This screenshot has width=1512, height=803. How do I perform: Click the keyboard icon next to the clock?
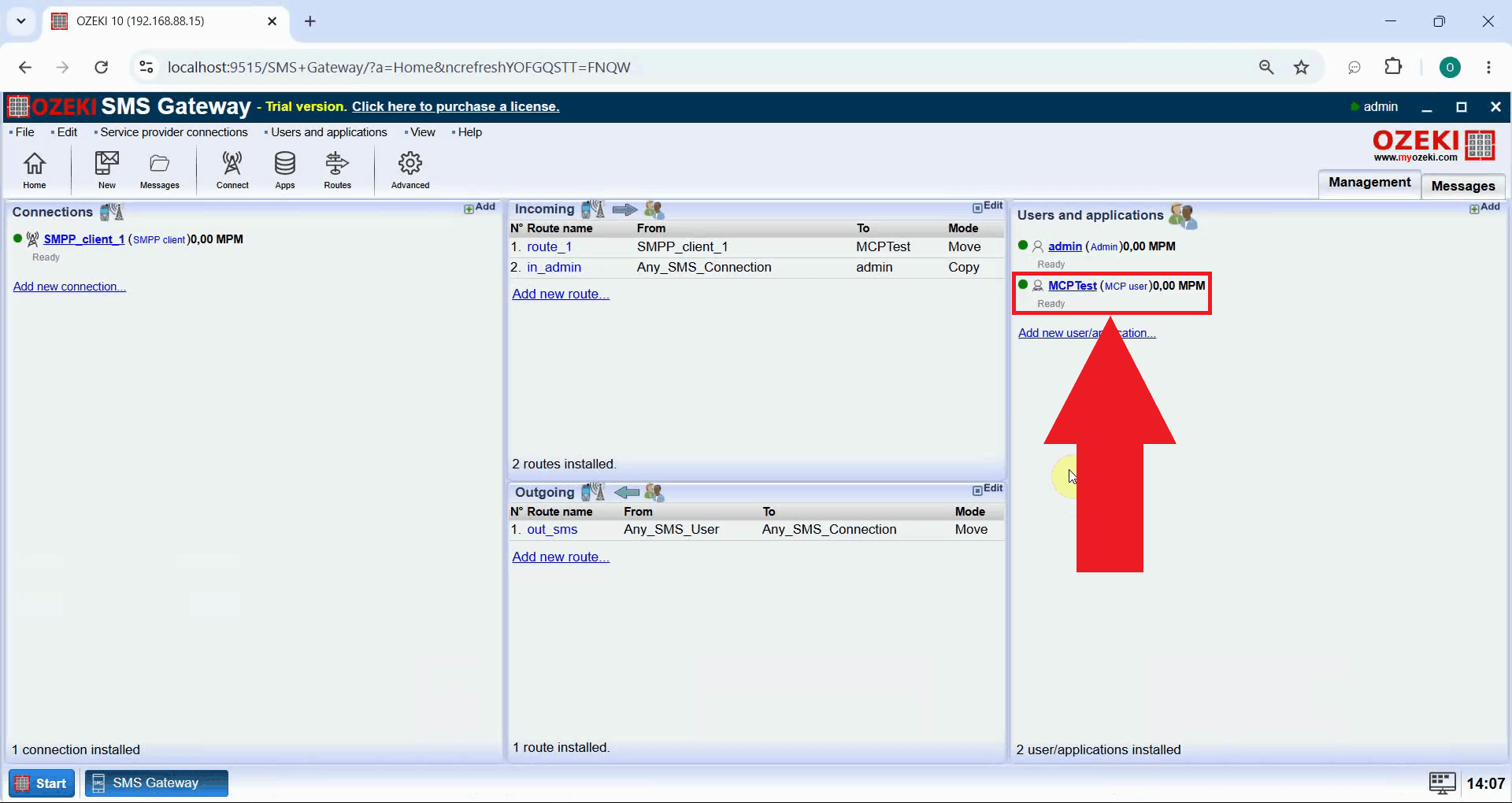(x=1442, y=783)
